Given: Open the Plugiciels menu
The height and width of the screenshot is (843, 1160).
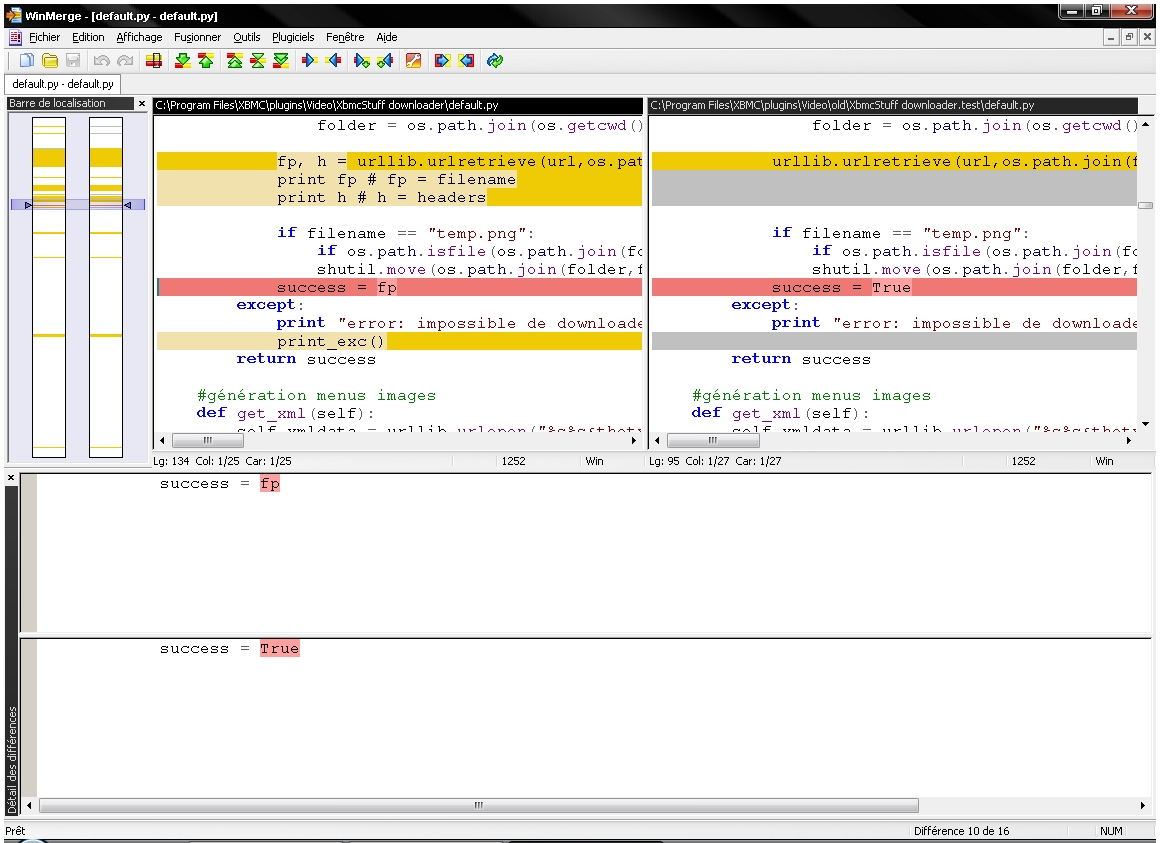Looking at the screenshot, I should [x=293, y=37].
